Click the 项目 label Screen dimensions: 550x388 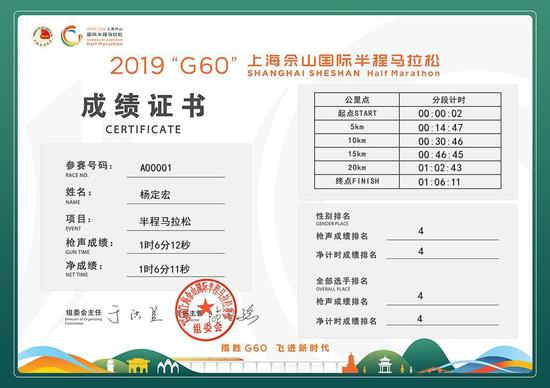(78, 219)
